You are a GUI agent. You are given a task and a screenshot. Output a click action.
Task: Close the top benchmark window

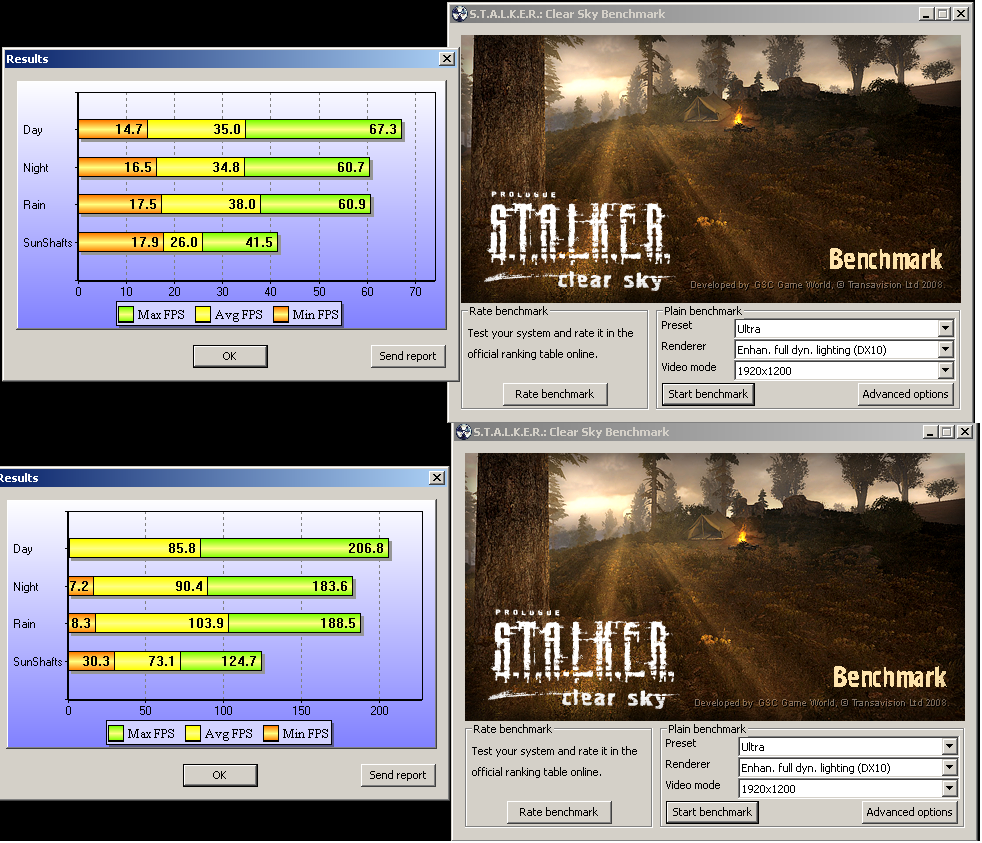(x=961, y=13)
